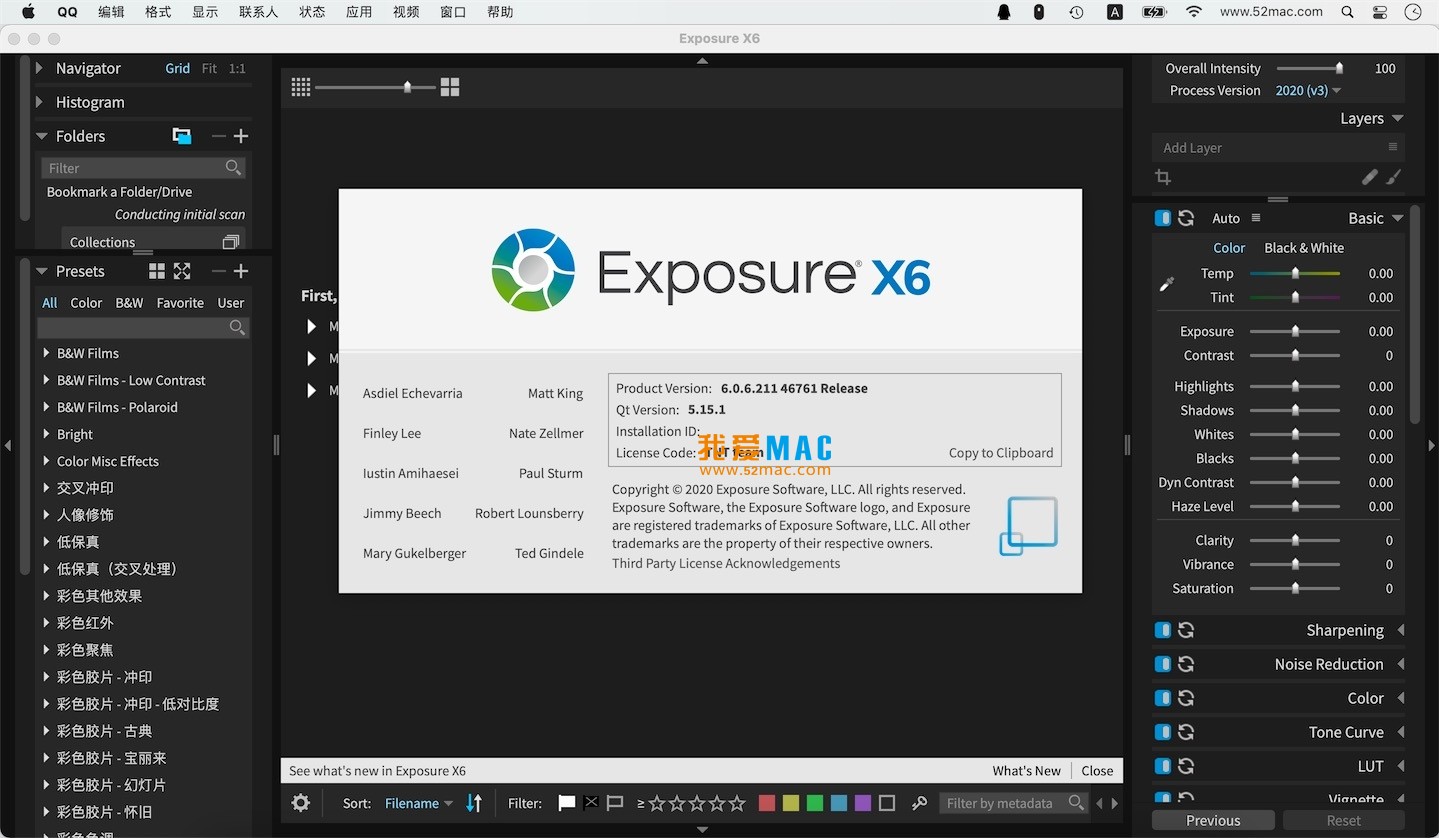This screenshot has width=1439, height=838.
Task: Switch to the B&W presets tab
Action: (128, 302)
